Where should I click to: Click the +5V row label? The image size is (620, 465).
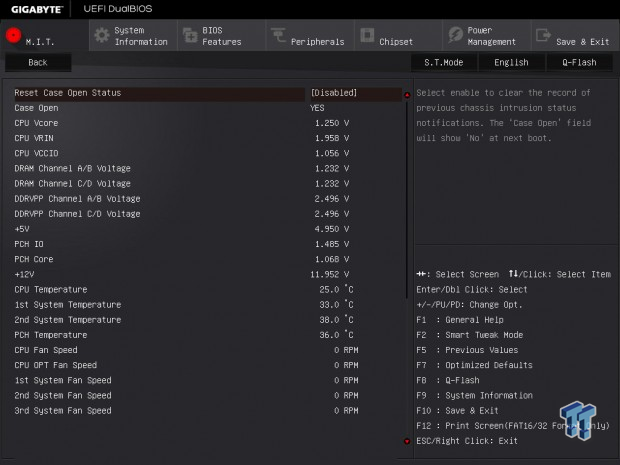coord(22,229)
